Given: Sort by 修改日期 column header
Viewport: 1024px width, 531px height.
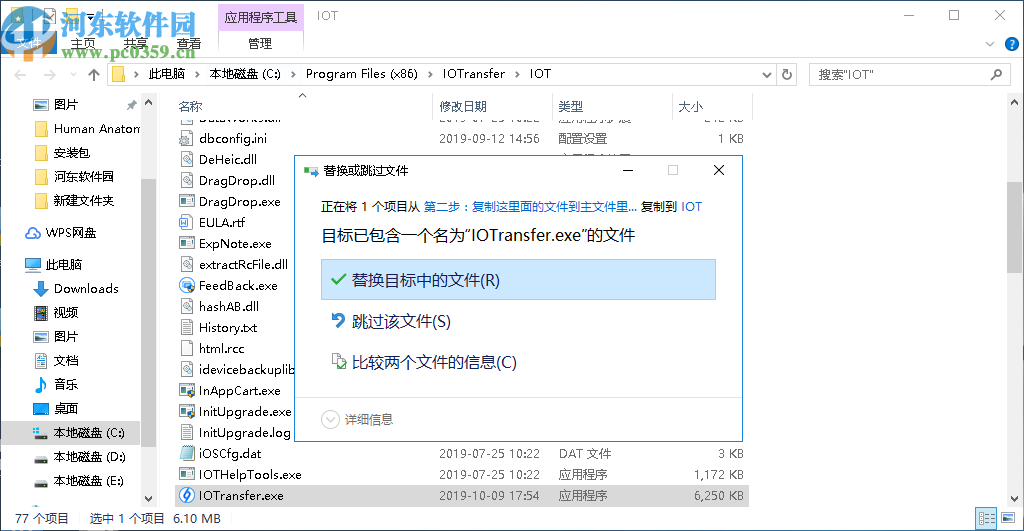Looking at the screenshot, I should 463,106.
